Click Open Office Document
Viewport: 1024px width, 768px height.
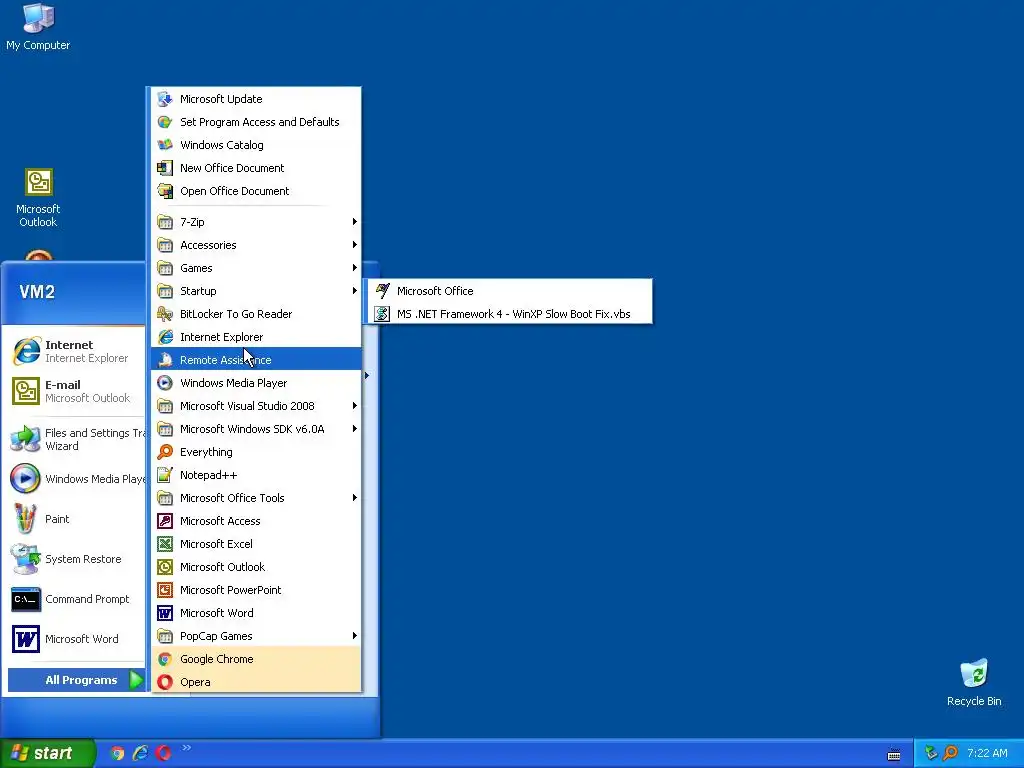(x=256, y=191)
